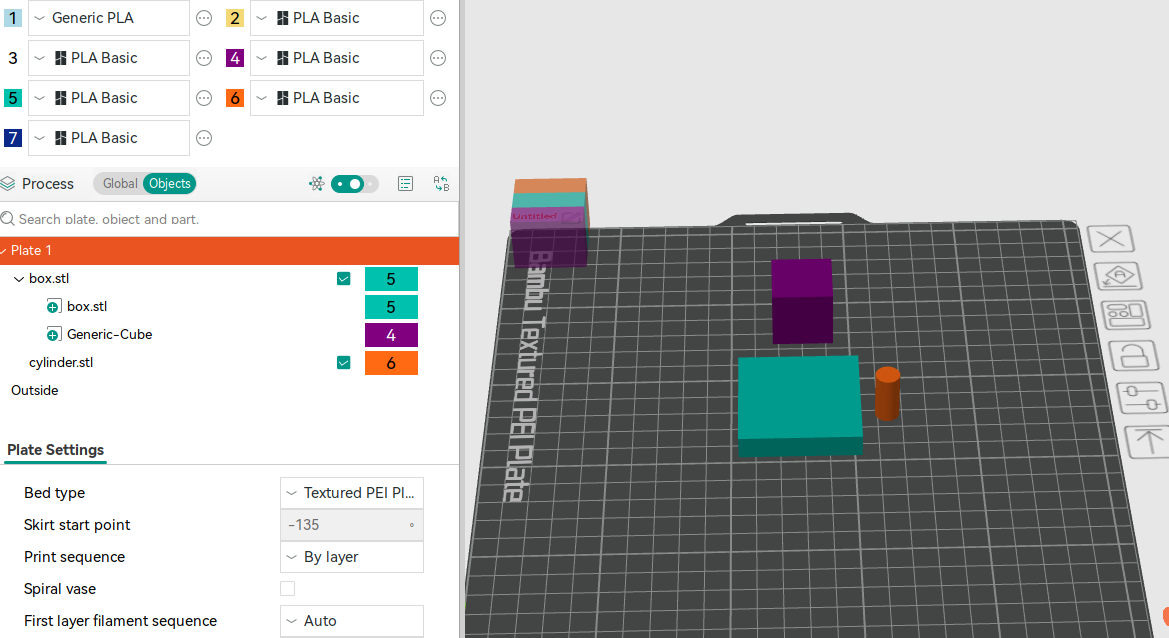Open First layer filament sequence dropdown
The height and width of the screenshot is (638, 1169).
pos(352,621)
